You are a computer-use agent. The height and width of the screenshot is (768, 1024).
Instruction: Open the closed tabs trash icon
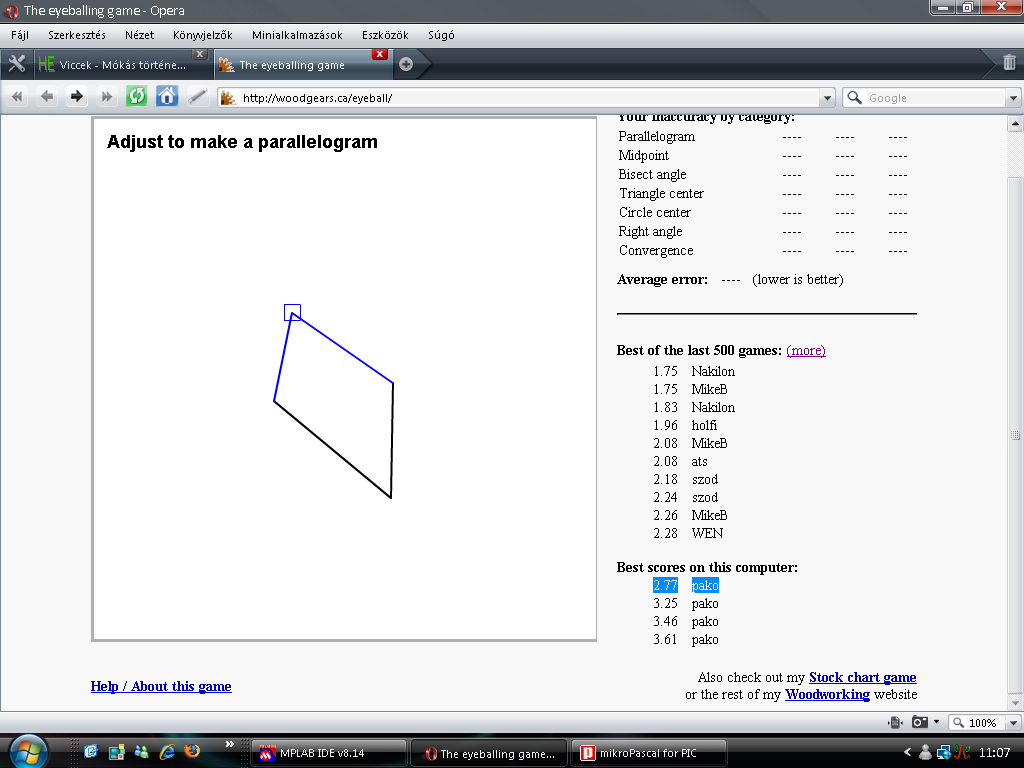1009,63
